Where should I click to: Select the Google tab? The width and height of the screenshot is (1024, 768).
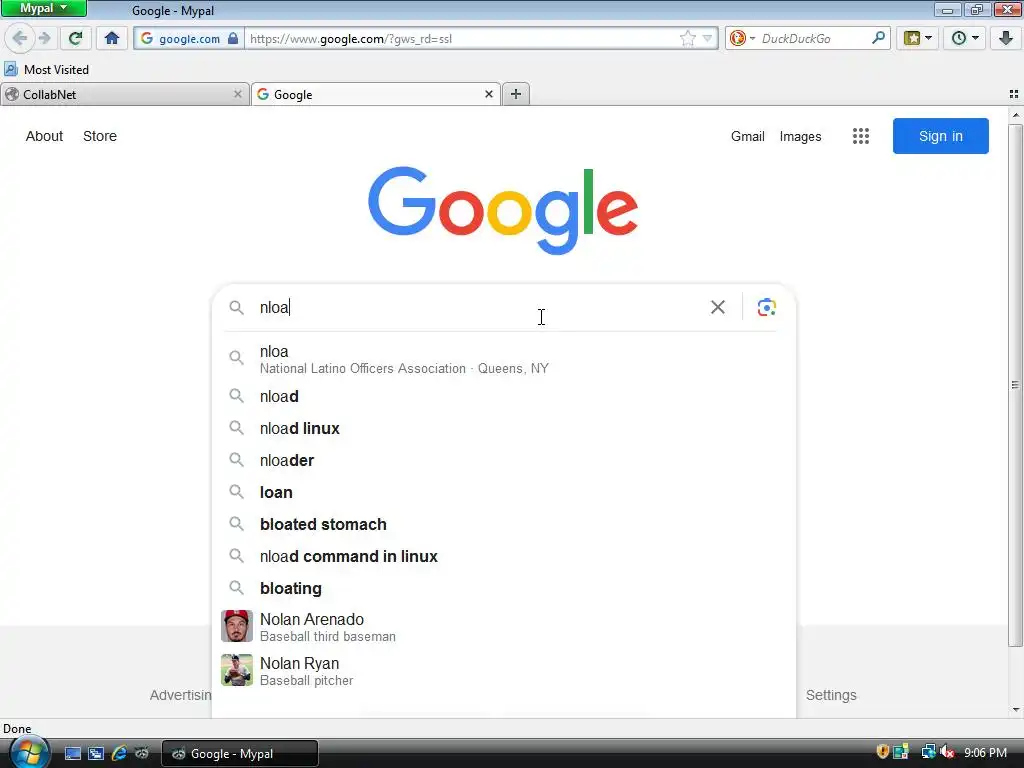point(376,94)
